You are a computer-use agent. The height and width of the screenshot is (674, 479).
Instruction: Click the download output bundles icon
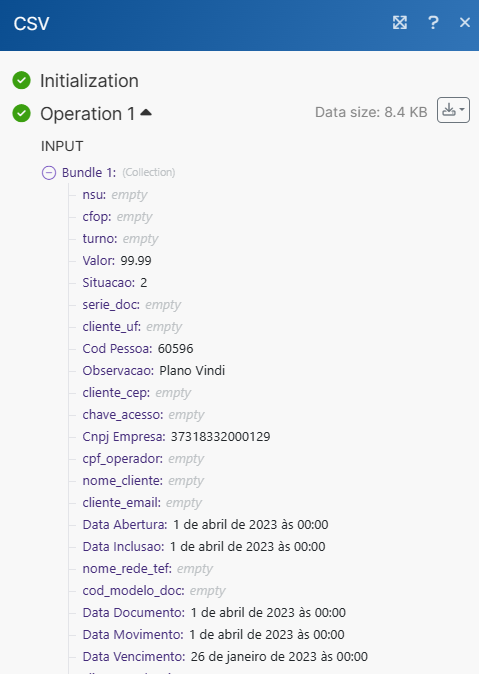point(453,110)
